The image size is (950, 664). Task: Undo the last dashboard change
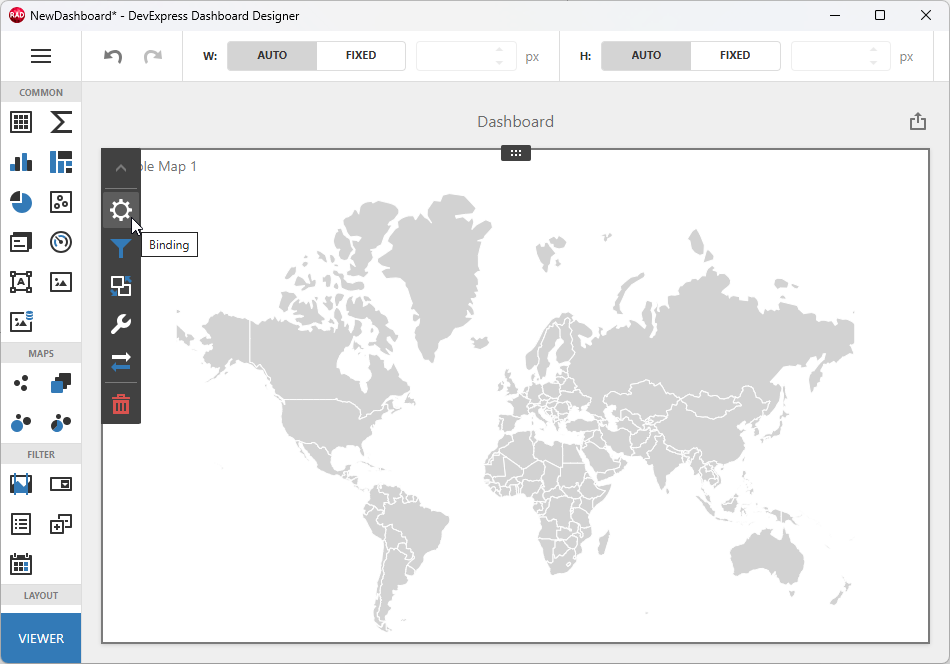click(112, 56)
